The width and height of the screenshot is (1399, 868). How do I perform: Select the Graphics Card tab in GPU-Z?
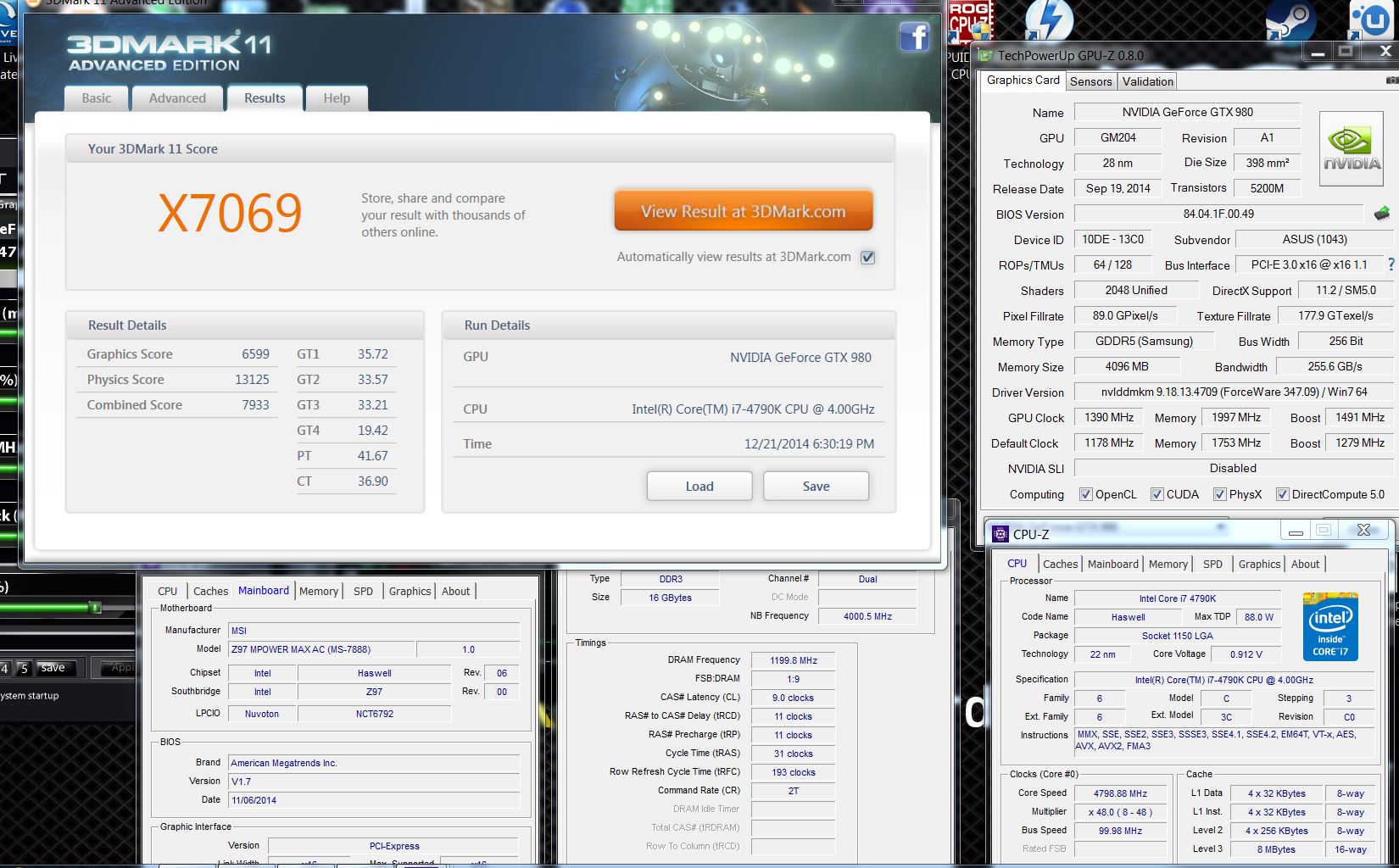(1023, 80)
